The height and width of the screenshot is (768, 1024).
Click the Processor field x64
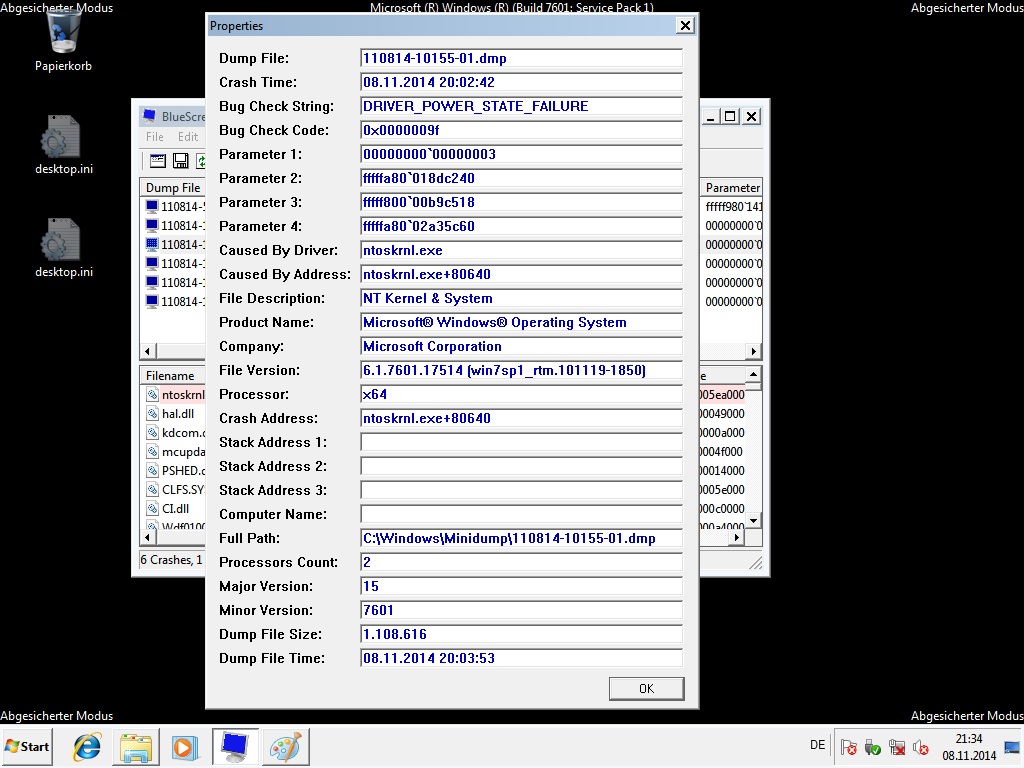point(521,394)
